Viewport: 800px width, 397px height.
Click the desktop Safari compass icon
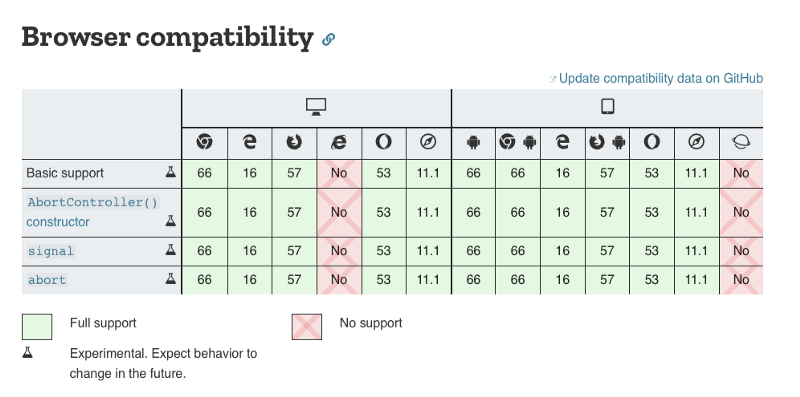pyautogui.click(x=428, y=142)
